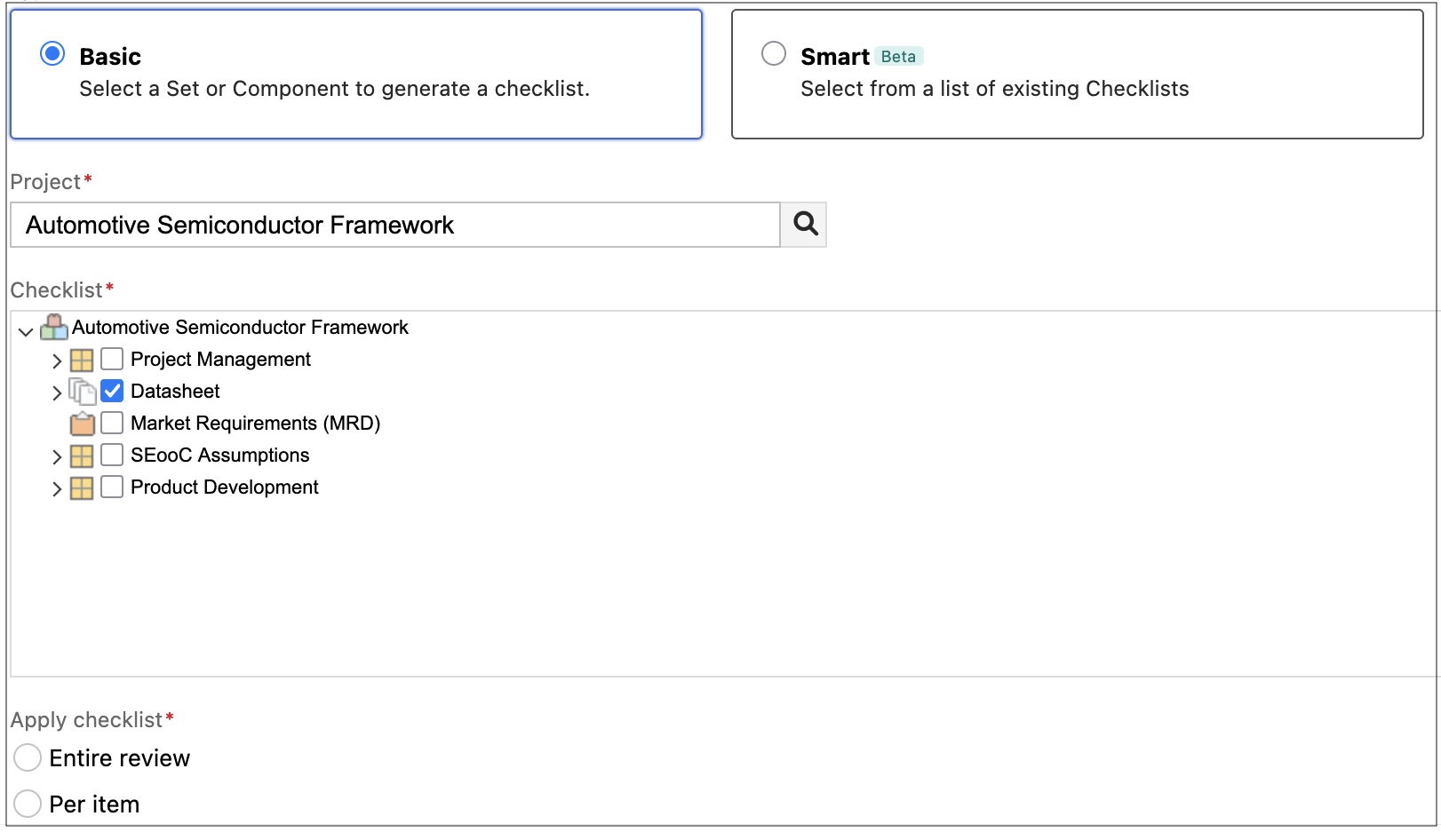
Task: Expand the Datasheet tree node
Action: 57,392
